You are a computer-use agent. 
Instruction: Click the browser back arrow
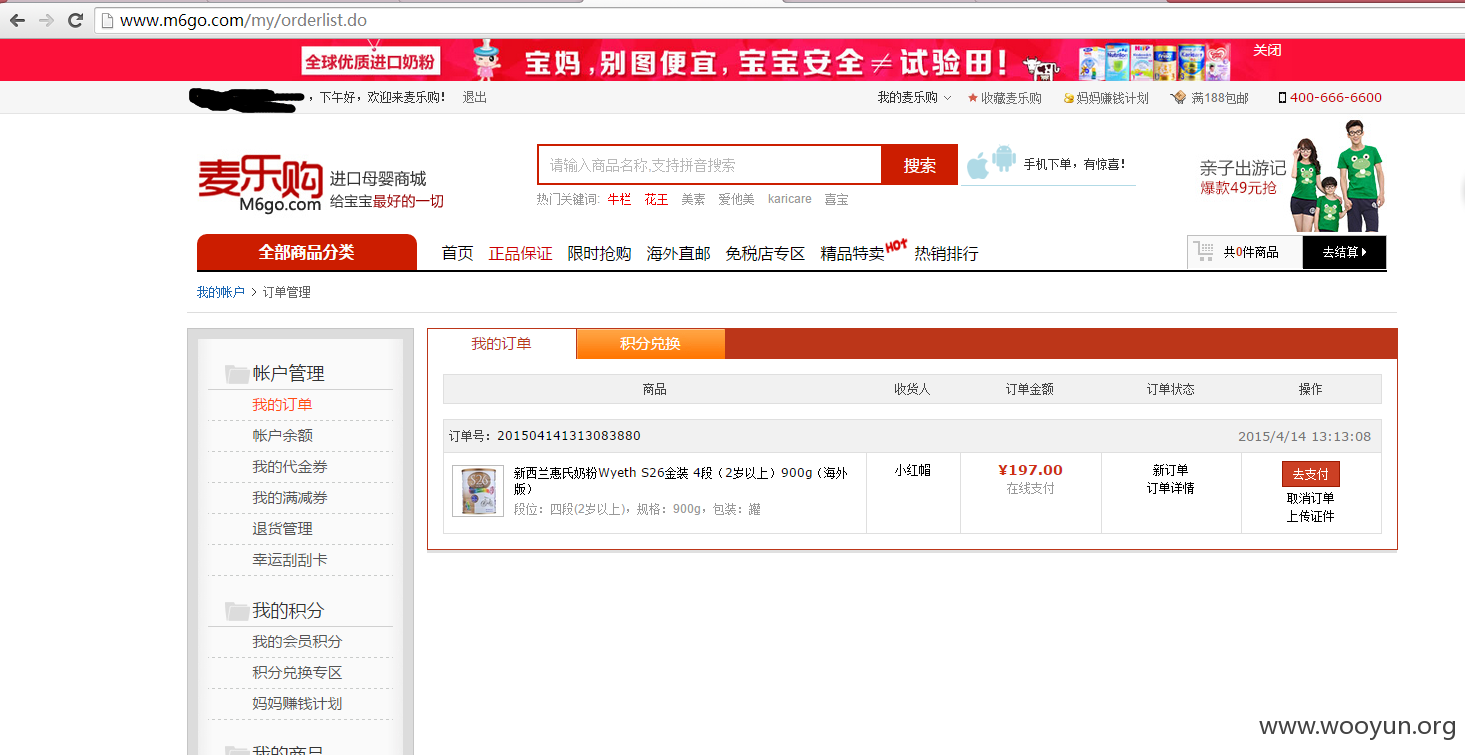[x=17, y=20]
